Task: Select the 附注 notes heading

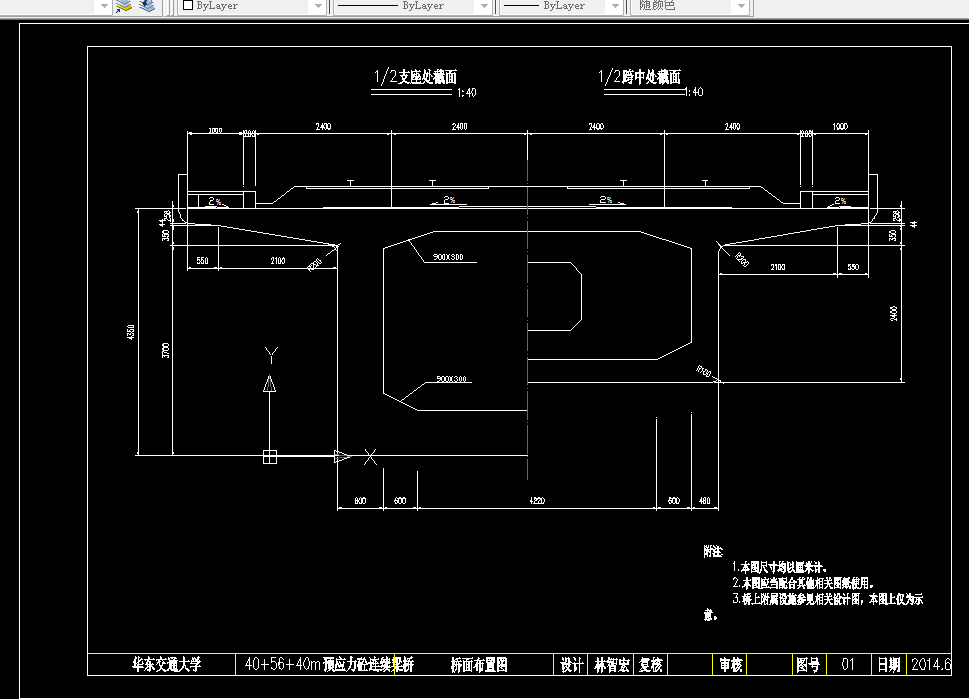Action: [x=713, y=551]
